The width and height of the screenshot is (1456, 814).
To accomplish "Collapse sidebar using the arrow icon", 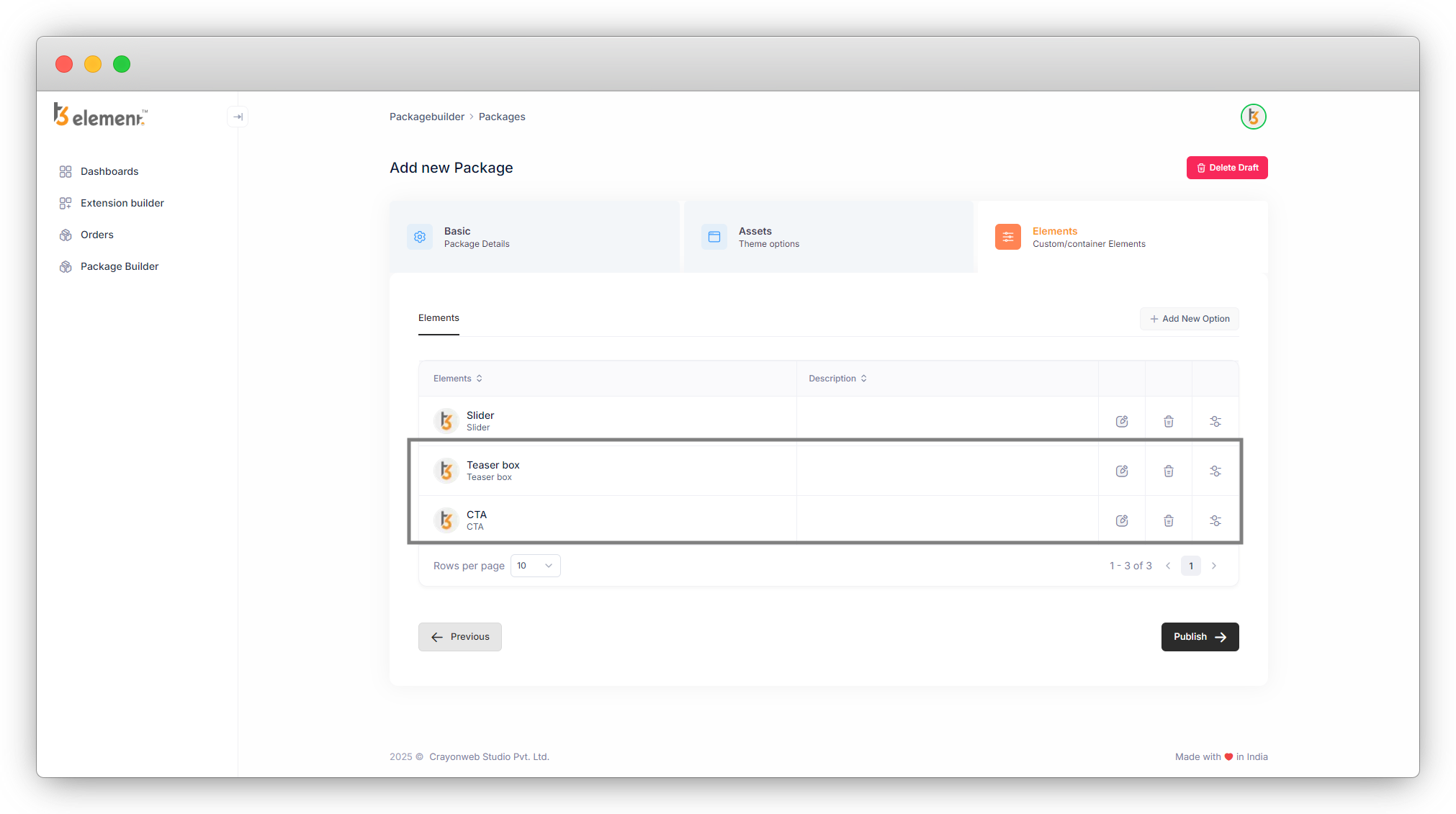I will click(x=238, y=117).
